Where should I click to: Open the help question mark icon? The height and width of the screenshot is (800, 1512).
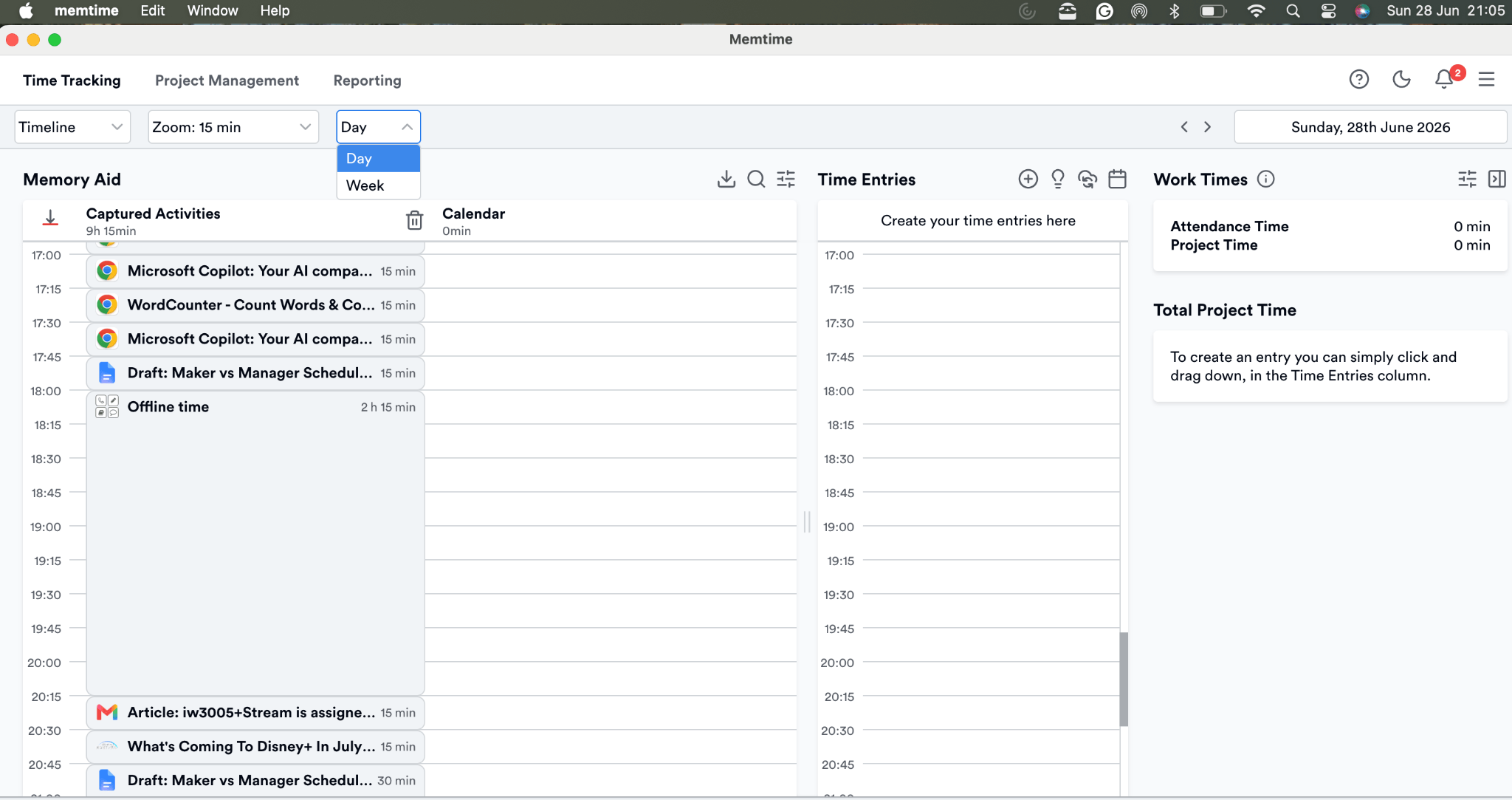(1358, 79)
